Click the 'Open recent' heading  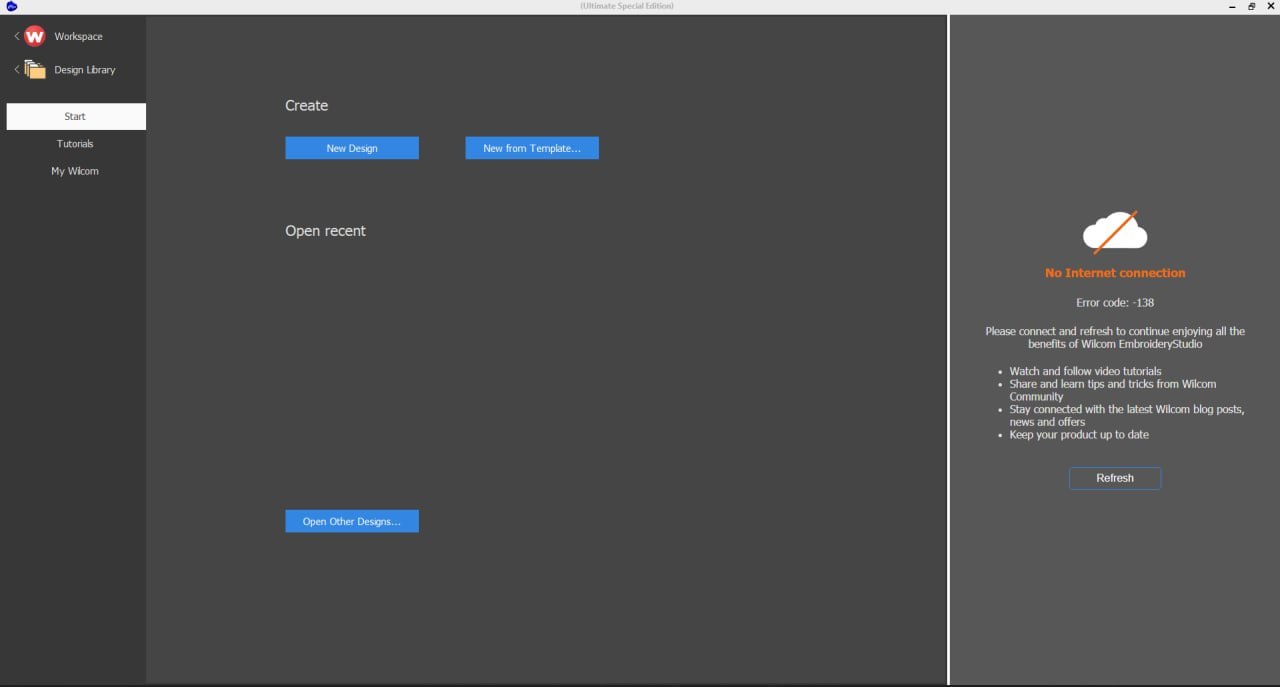point(325,231)
